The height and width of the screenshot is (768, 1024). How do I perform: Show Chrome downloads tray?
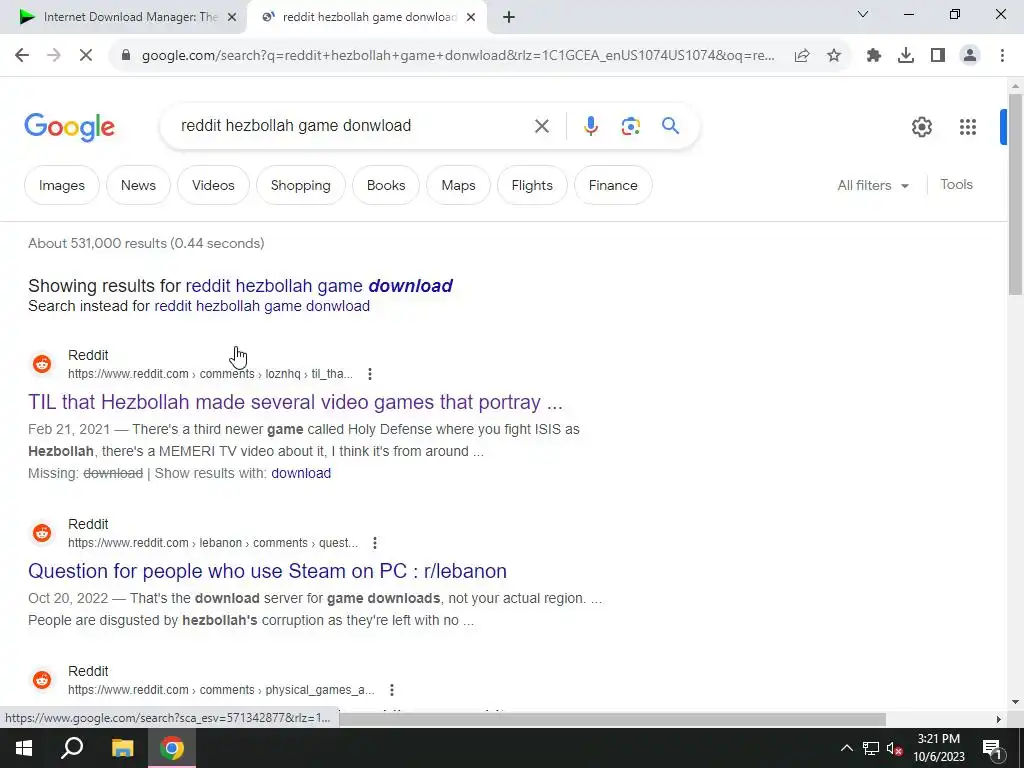pos(906,56)
